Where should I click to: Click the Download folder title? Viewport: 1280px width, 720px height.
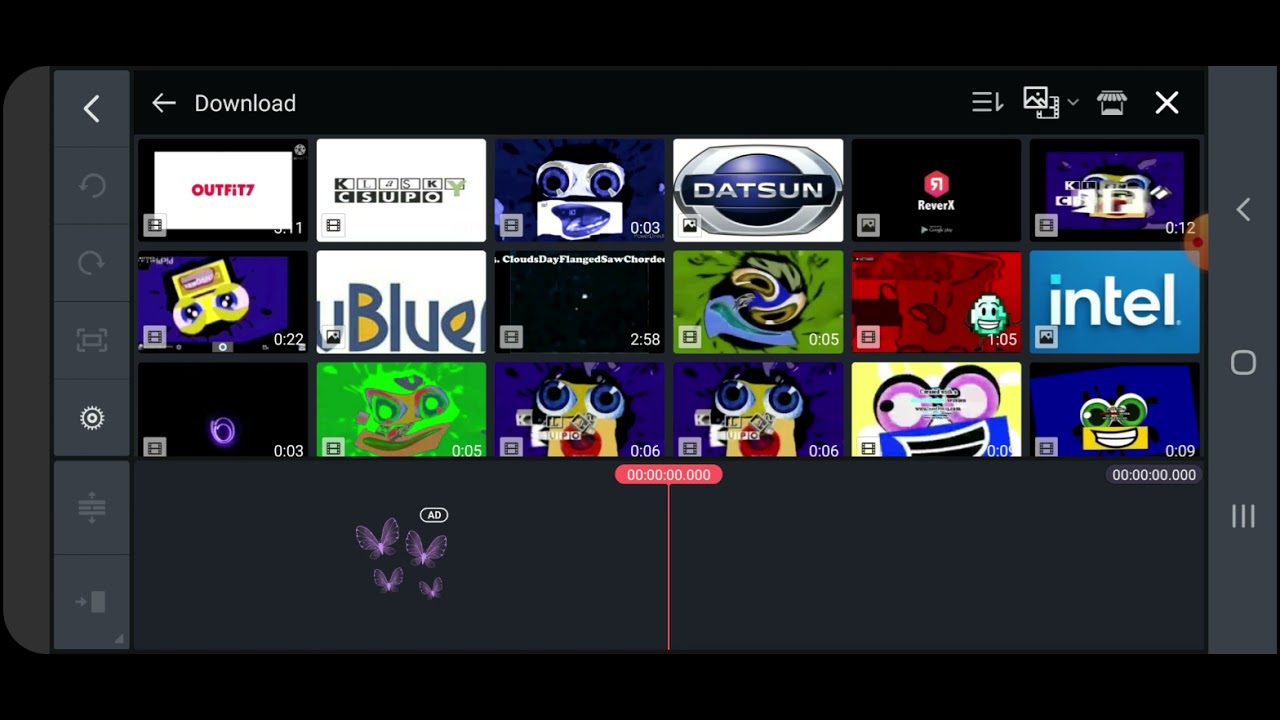tap(245, 103)
